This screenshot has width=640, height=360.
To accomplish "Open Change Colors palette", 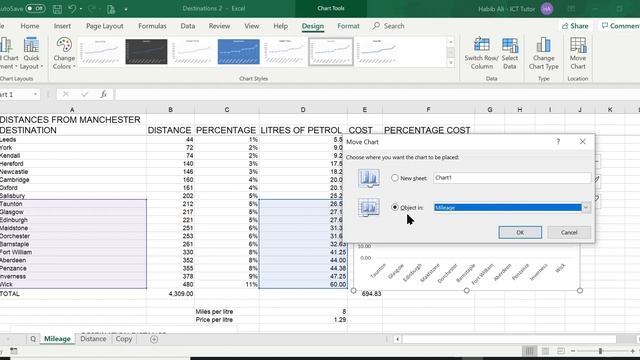I will click(64, 53).
